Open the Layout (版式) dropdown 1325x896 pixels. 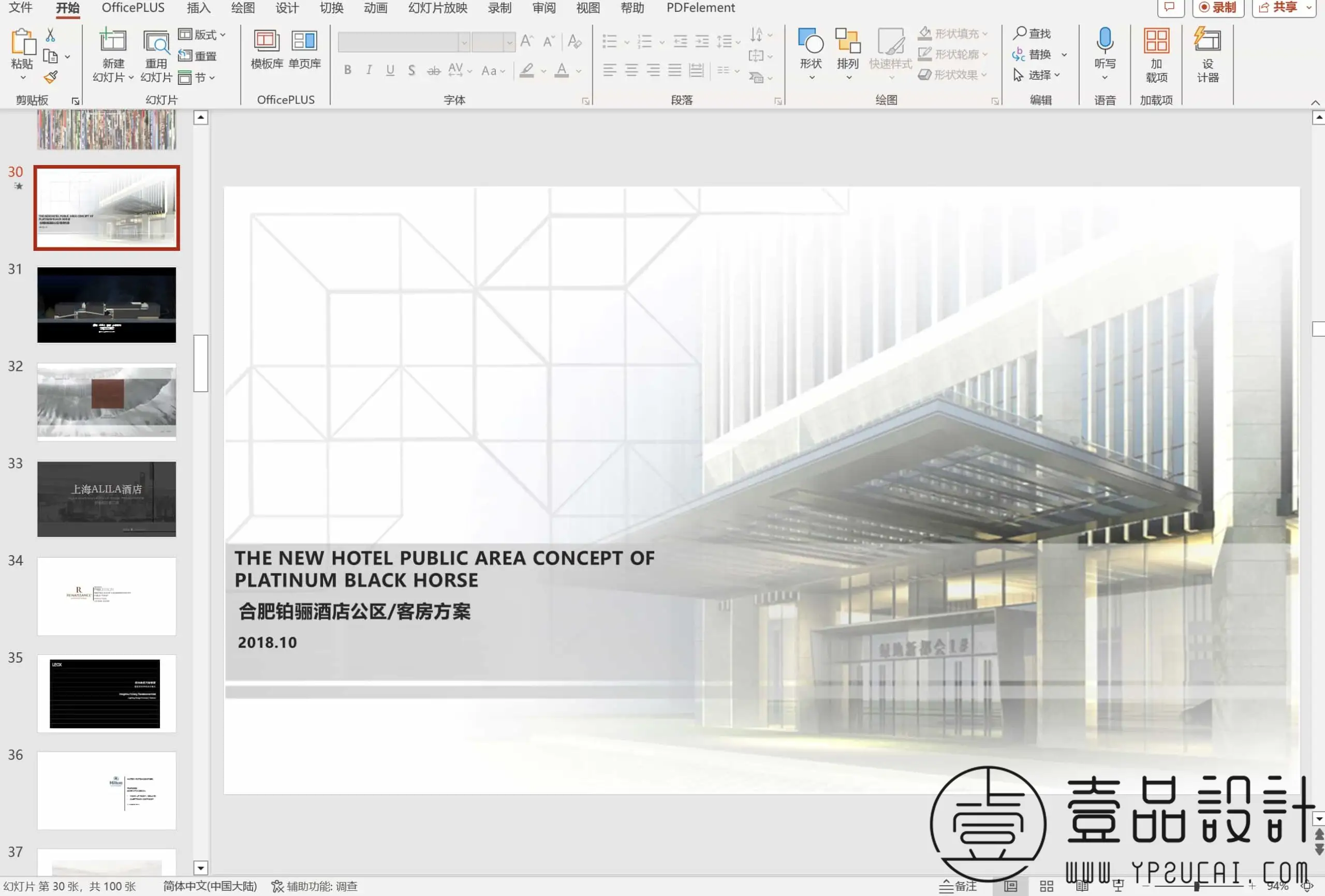click(x=202, y=35)
